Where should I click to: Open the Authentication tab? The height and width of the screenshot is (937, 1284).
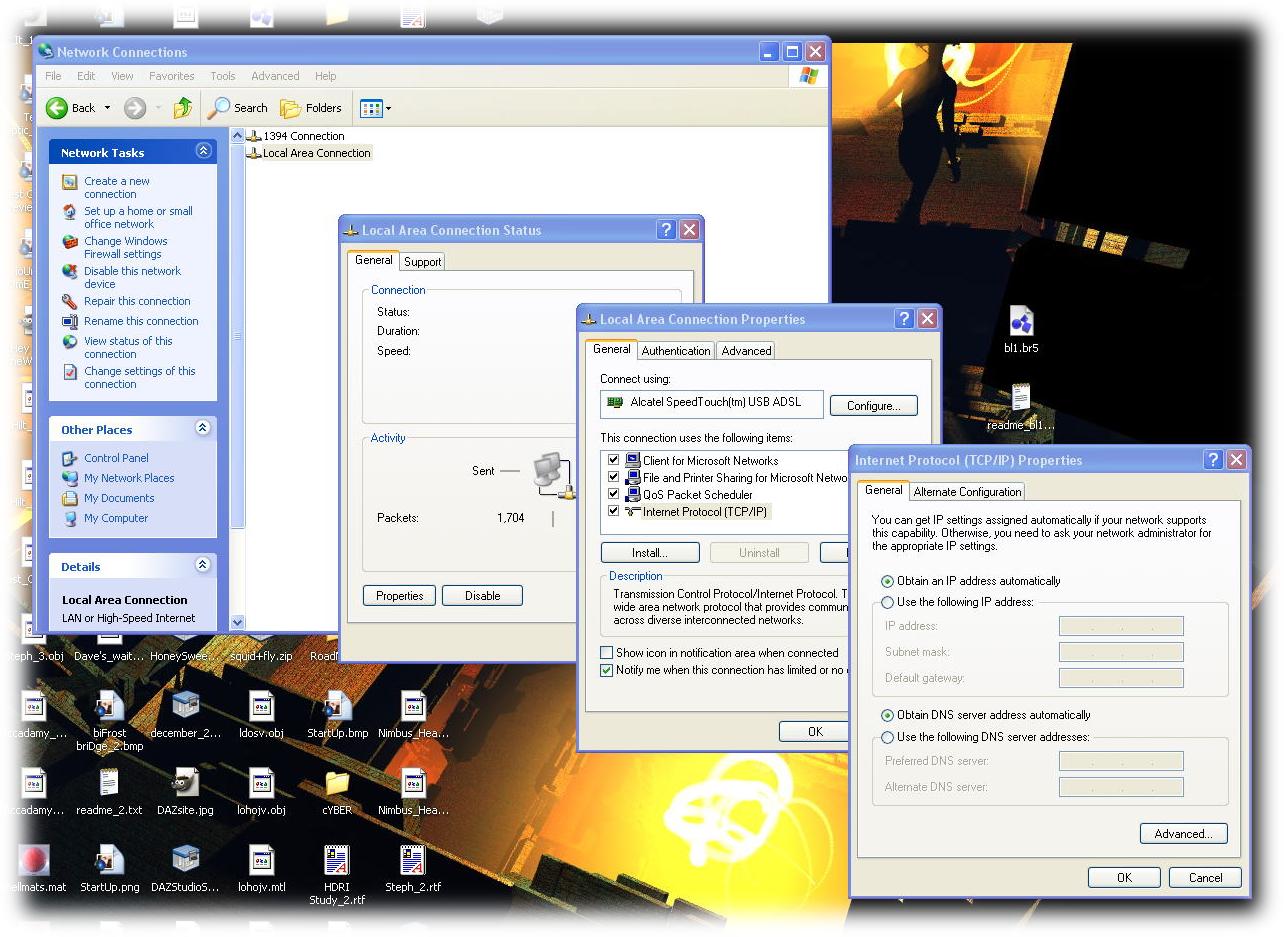point(676,351)
